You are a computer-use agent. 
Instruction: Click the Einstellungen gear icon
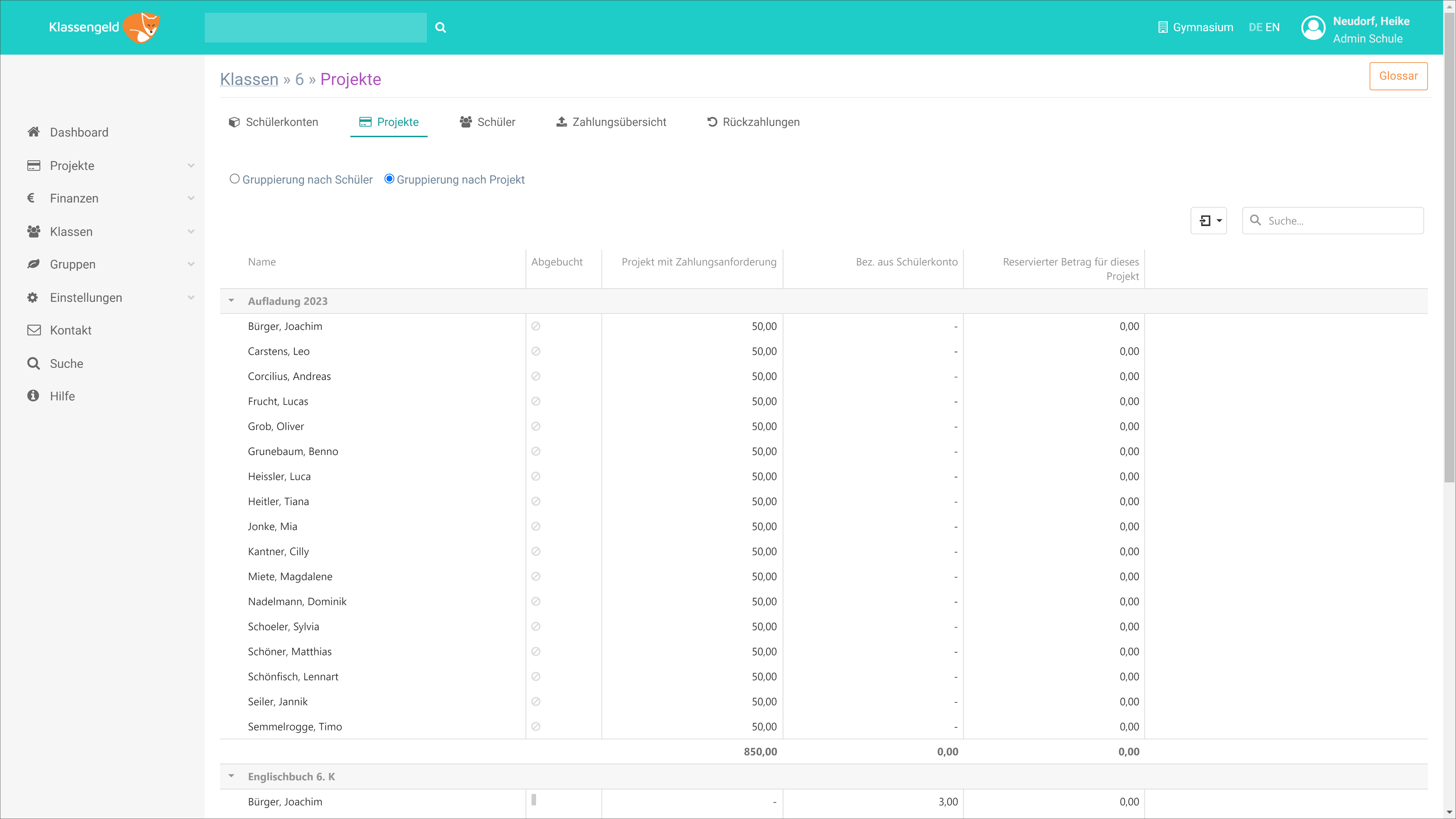[x=33, y=297]
